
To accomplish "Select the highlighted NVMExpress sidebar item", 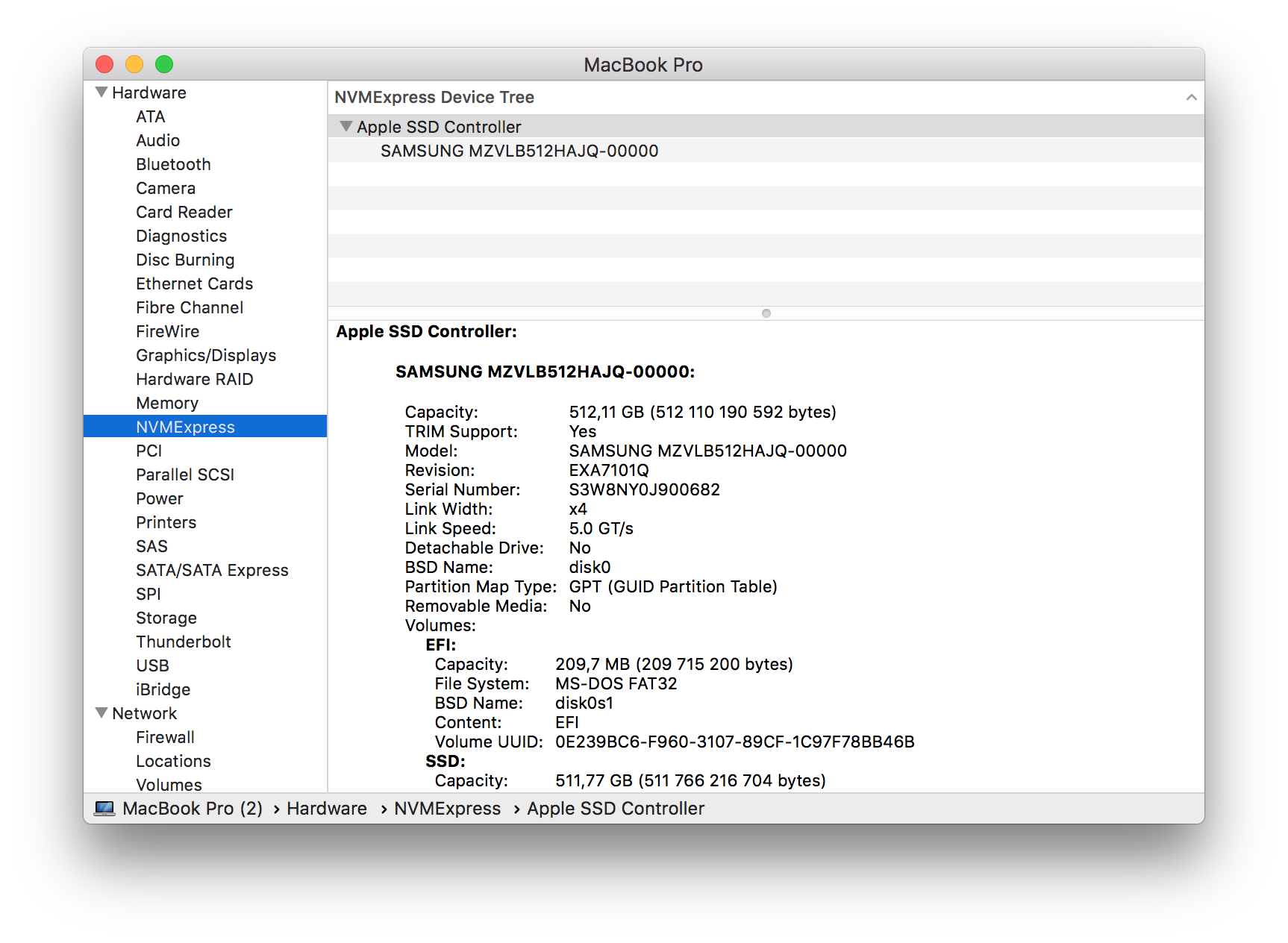I will click(x=205, y=427).
